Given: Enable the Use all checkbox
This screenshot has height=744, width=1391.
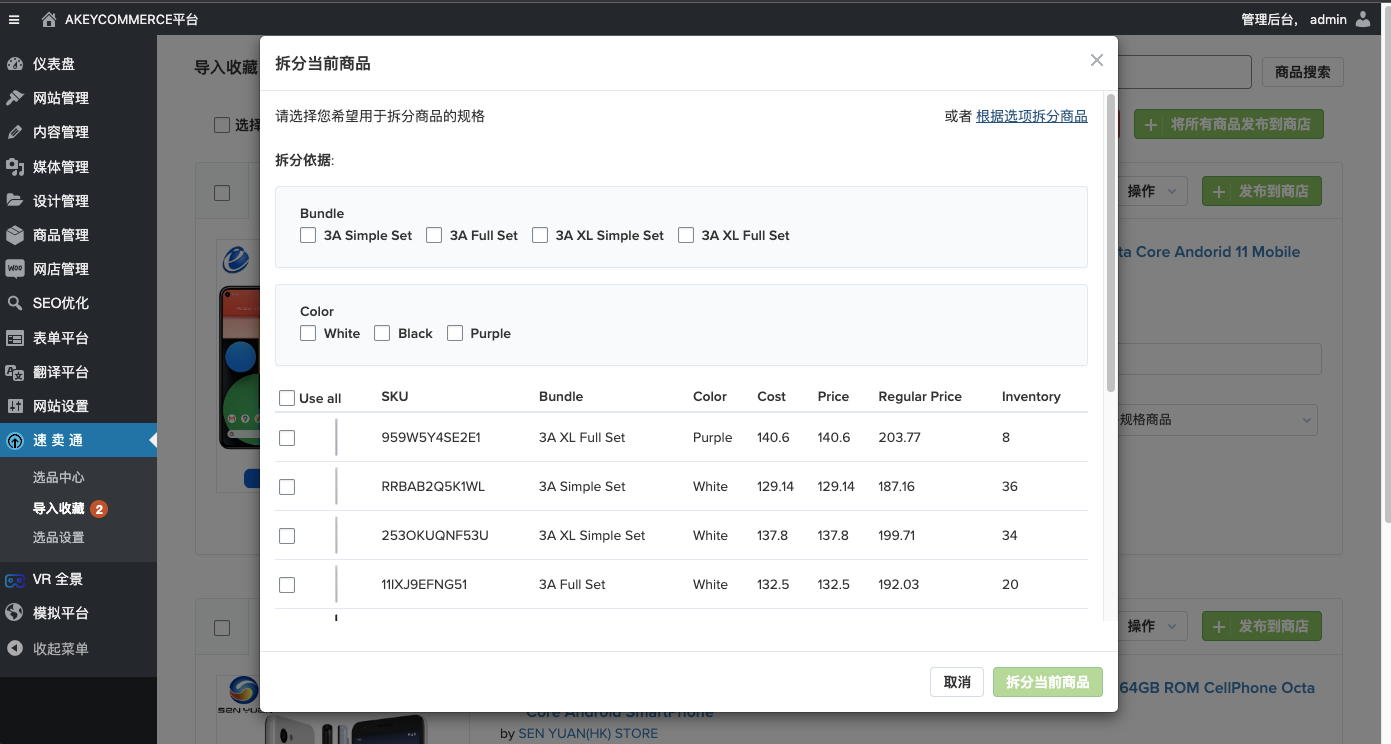Looking at the screenshot, I should tap(287, 398).
